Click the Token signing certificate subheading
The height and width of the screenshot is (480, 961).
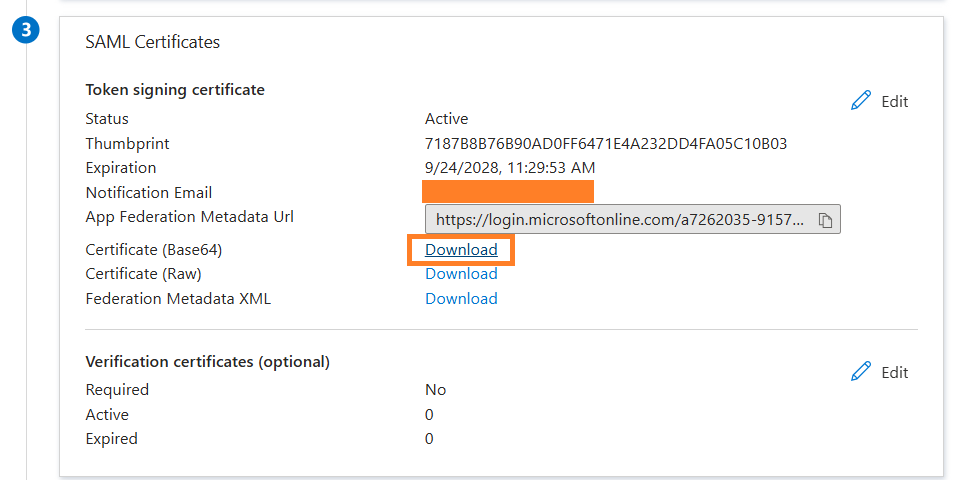(x=175, y=90)
